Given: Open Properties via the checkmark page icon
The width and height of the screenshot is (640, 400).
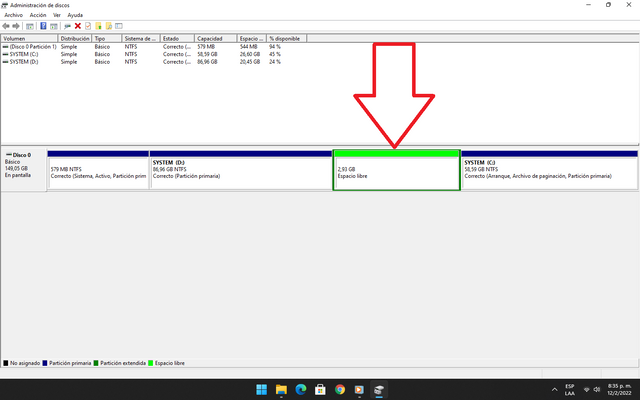Looking at the screenshot, I should [x=88, y=26].
